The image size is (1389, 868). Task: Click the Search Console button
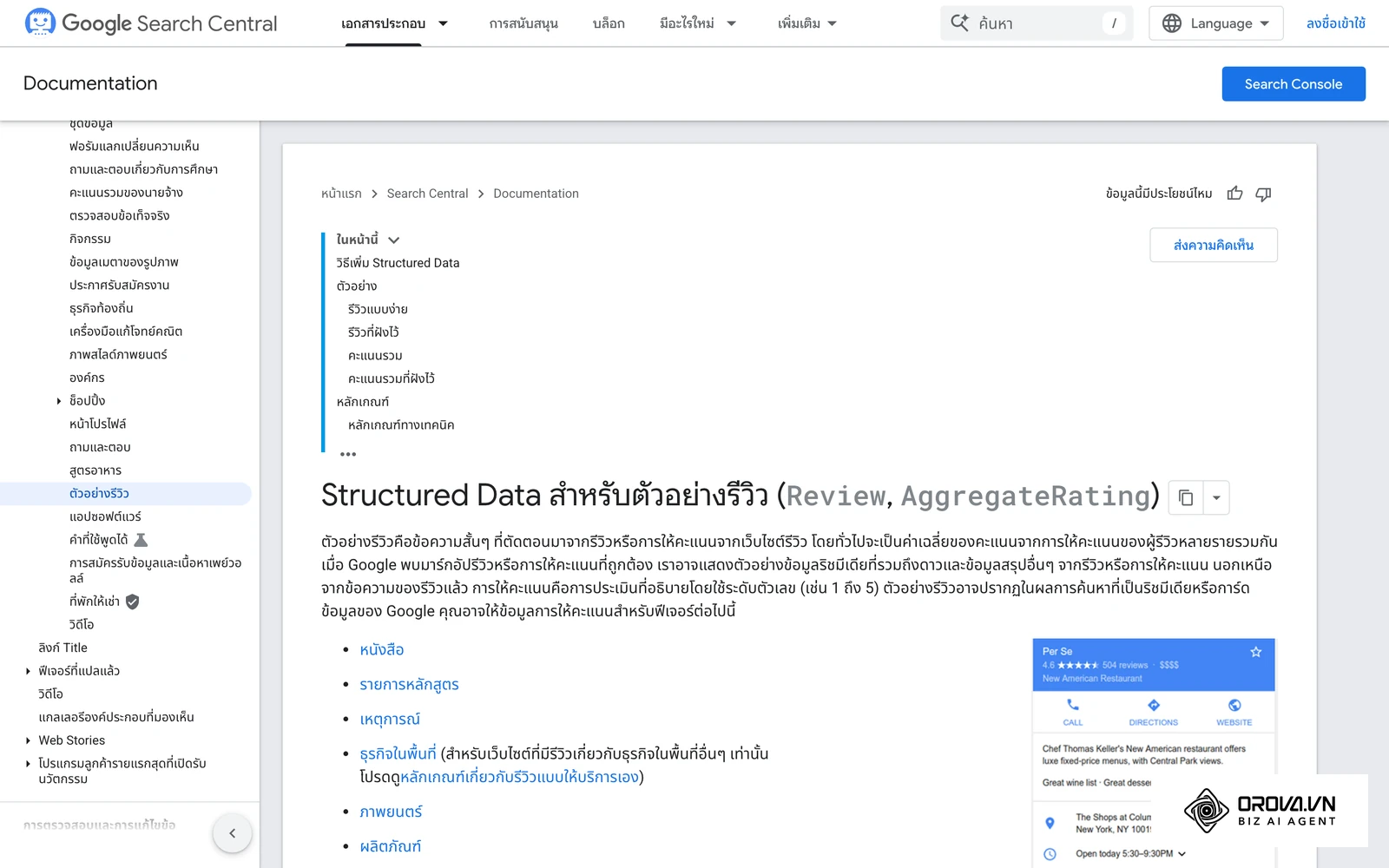(1294, 84)
